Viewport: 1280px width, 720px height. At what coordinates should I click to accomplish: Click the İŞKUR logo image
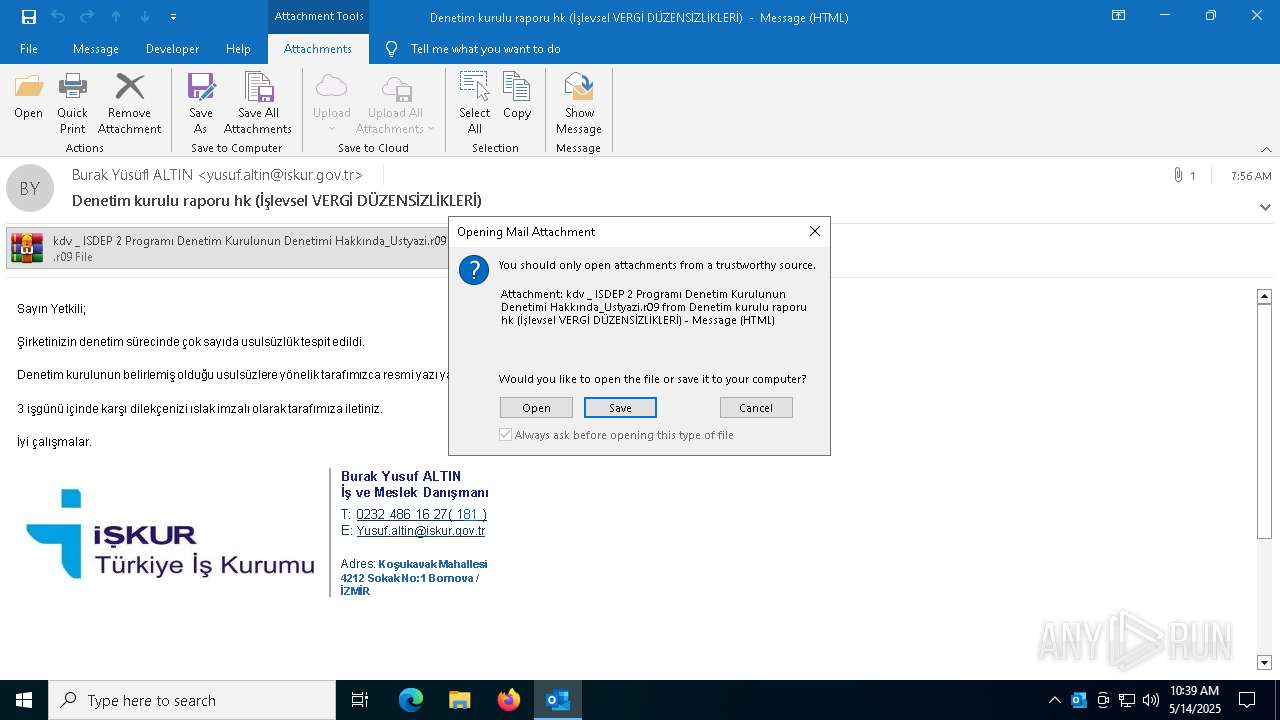[170, 534]
